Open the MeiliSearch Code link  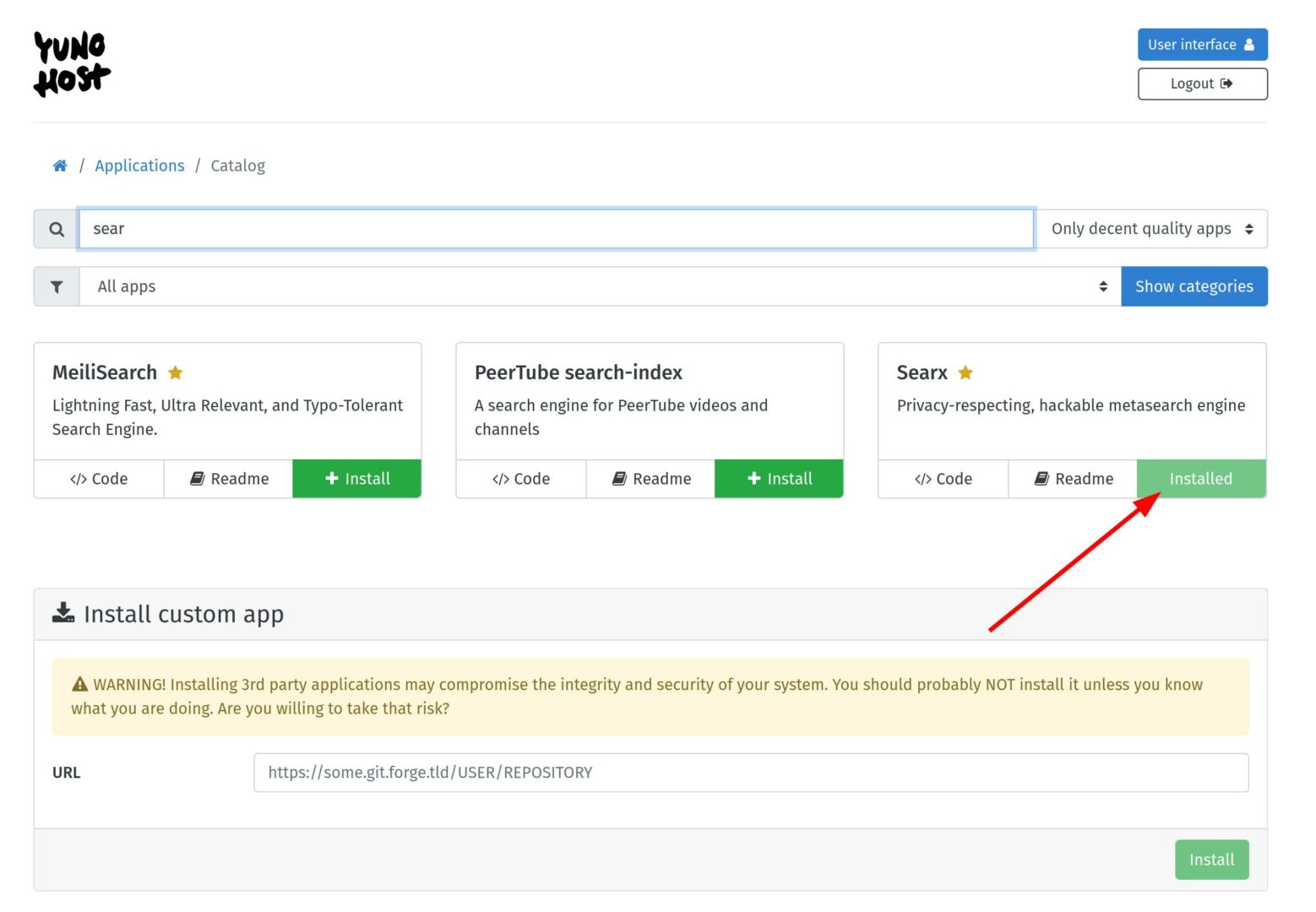coord(99,479)
